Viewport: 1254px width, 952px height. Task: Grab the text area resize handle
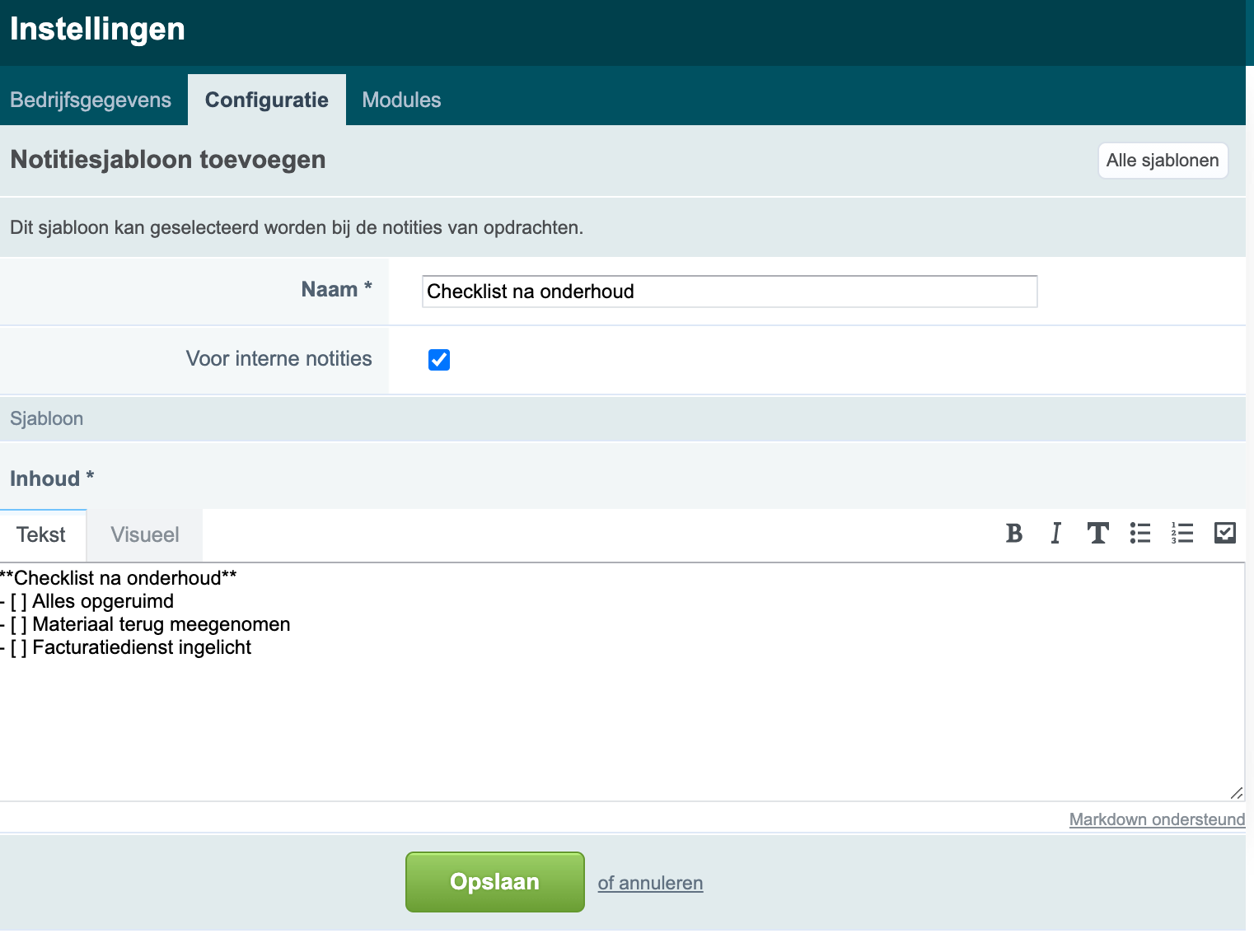pyautogui.click(x=1236, y=793)
